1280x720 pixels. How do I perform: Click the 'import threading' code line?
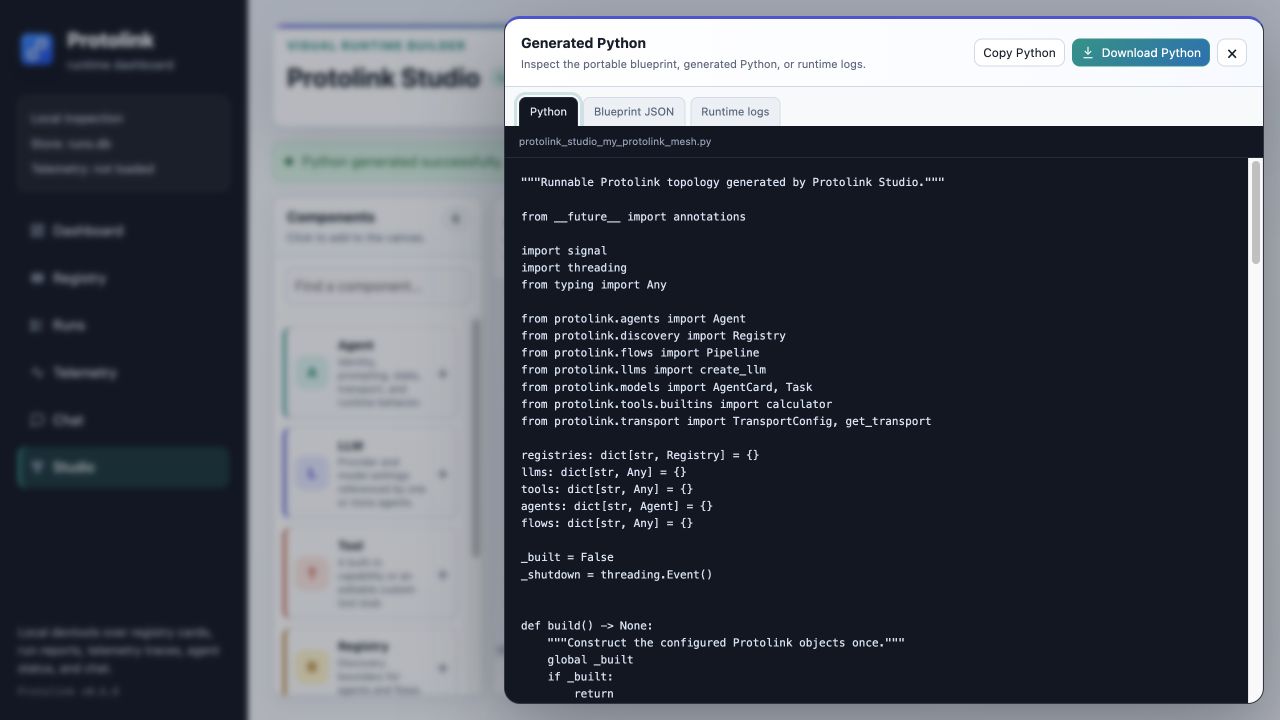574,268
